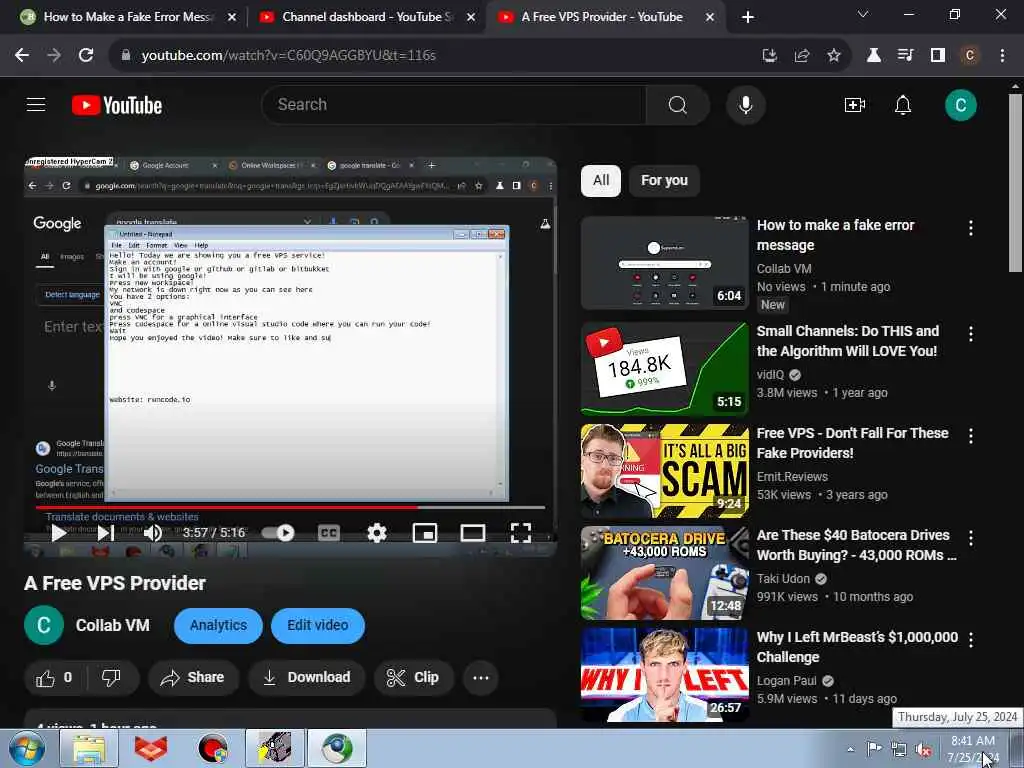Select the For you filter chip
This screenshot has height=768, width=1024.
664,180
